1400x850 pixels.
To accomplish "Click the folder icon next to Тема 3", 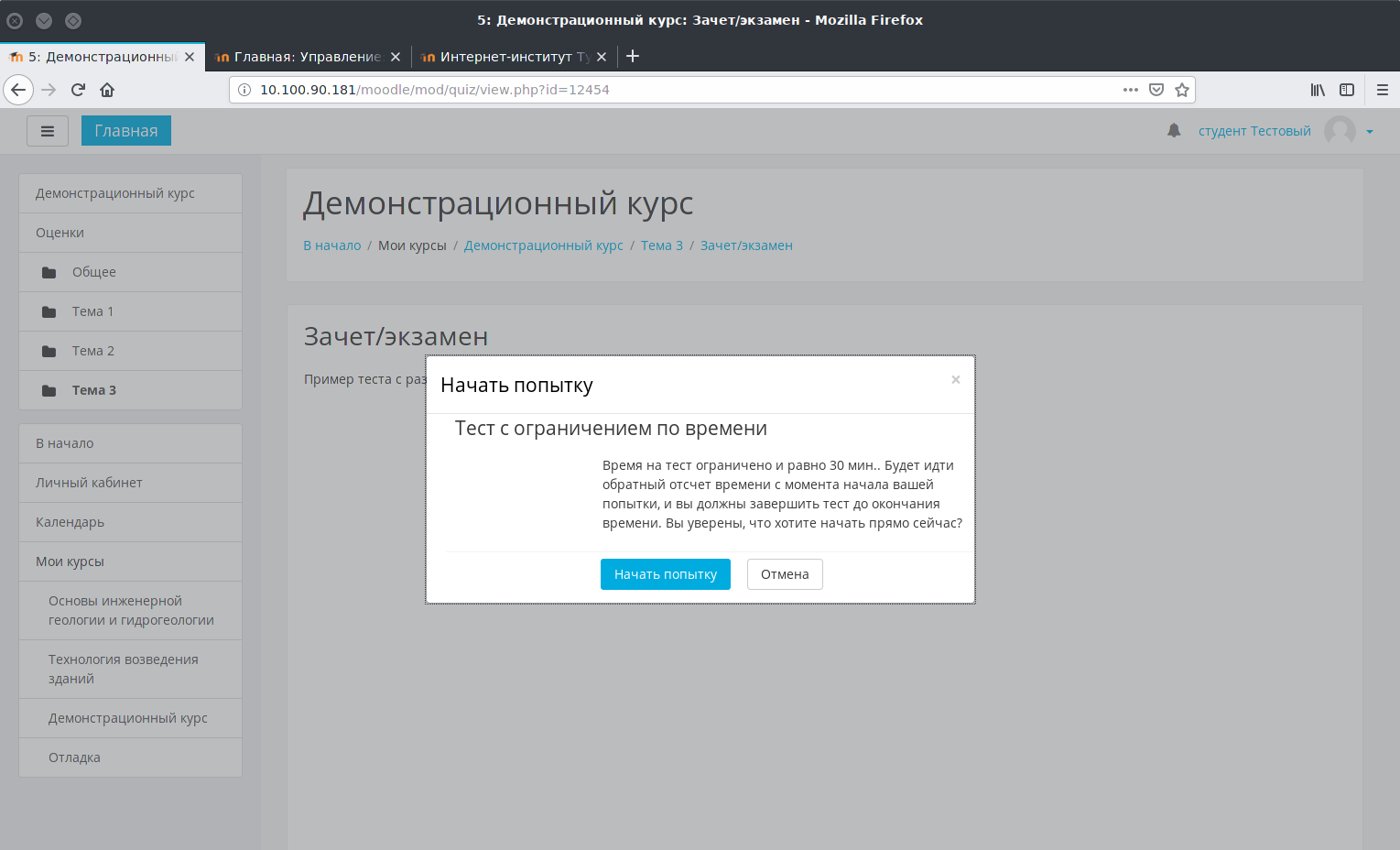I will point(49,390).
